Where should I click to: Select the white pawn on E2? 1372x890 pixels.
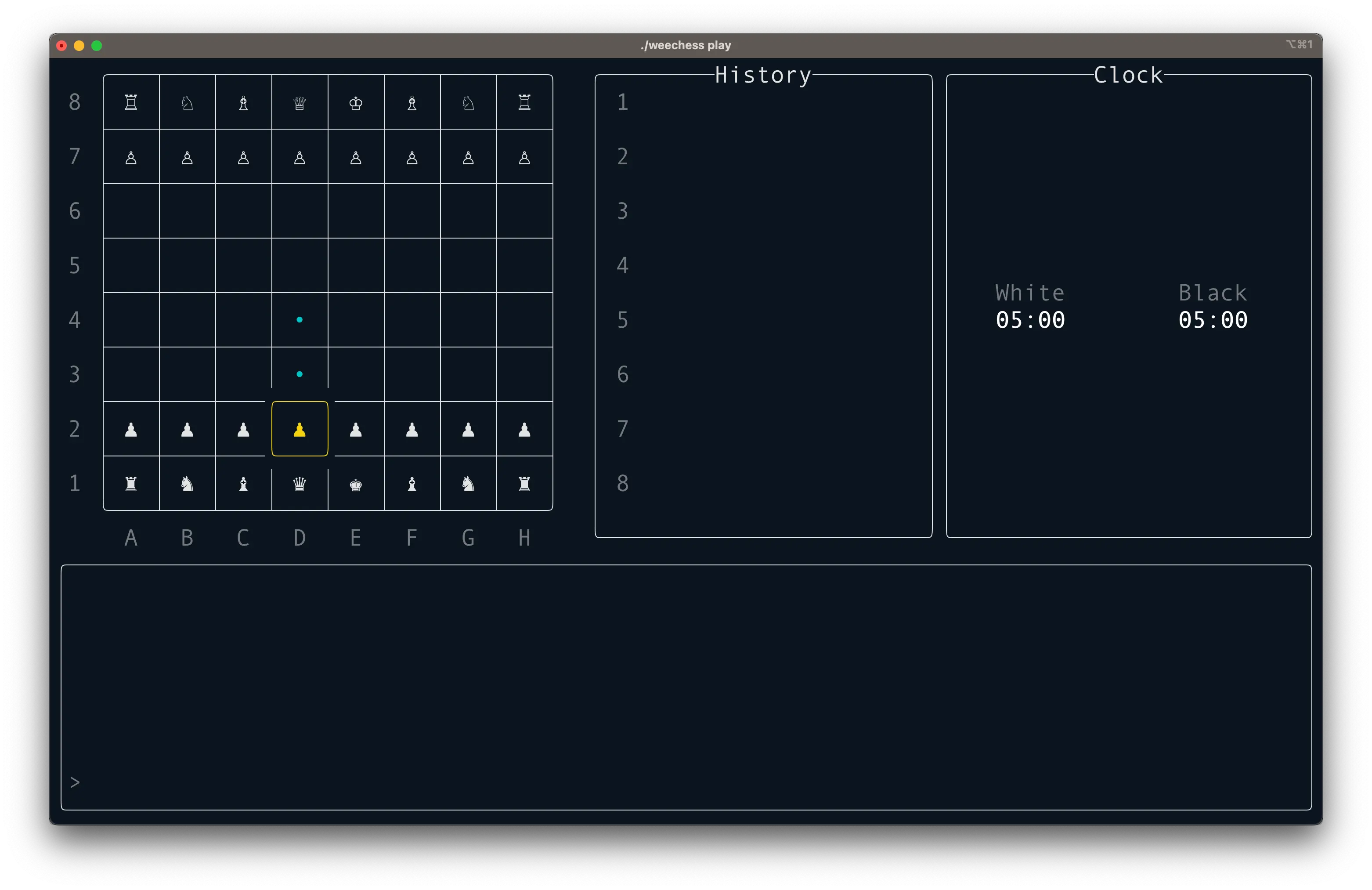point(356,430)
